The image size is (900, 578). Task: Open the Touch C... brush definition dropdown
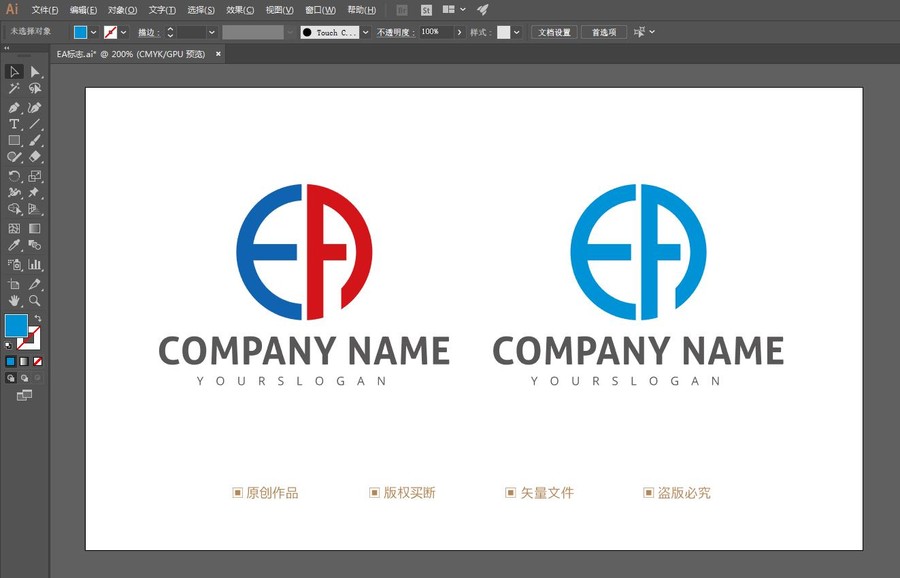(366, 33)
